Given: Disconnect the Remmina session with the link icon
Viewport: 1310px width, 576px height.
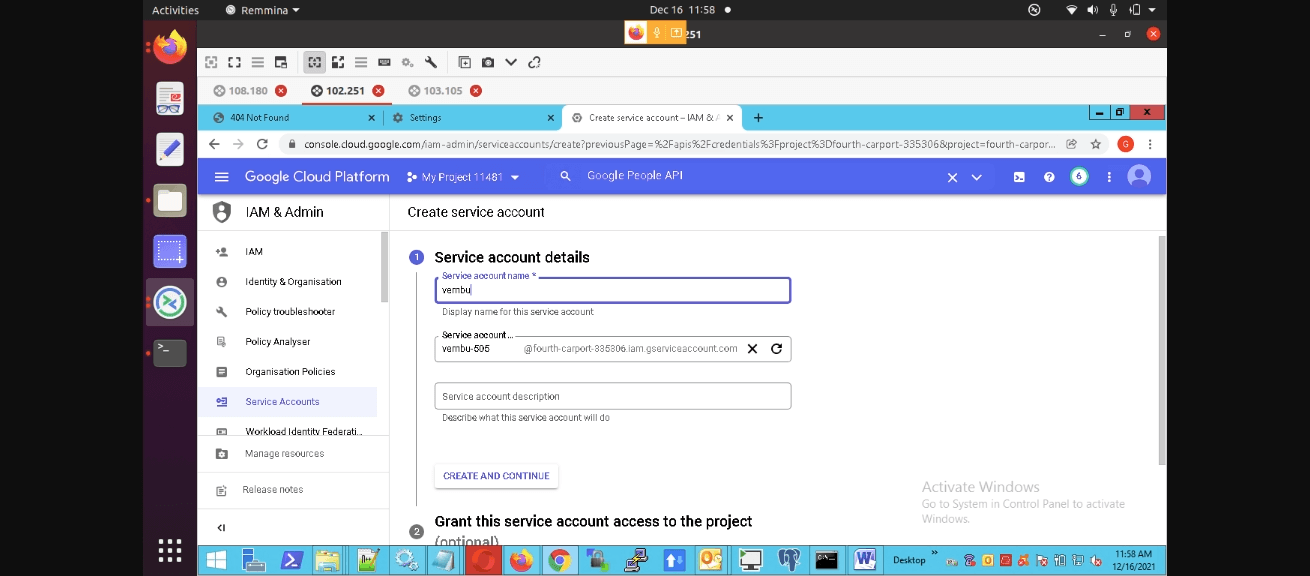Looking at the screenshot, I should pos(534,62).
